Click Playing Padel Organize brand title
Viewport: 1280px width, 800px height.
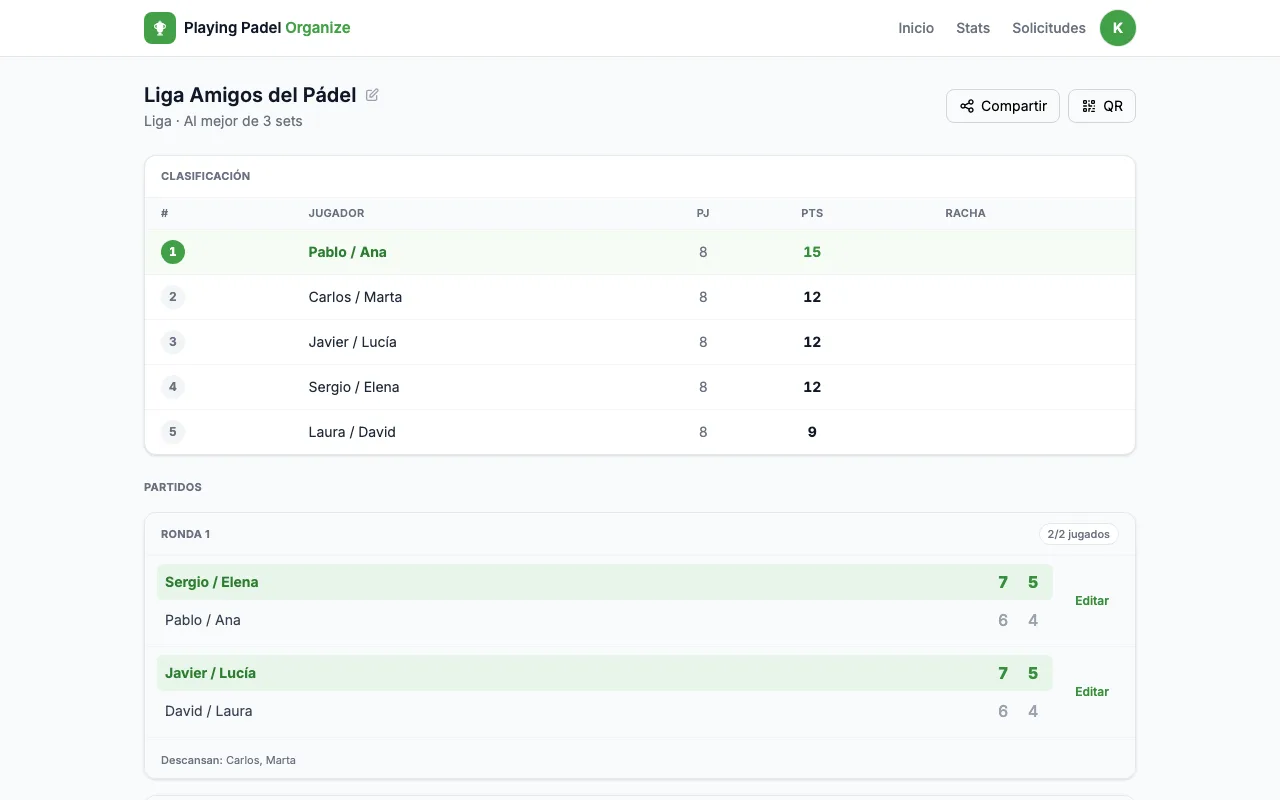point(267,28)
